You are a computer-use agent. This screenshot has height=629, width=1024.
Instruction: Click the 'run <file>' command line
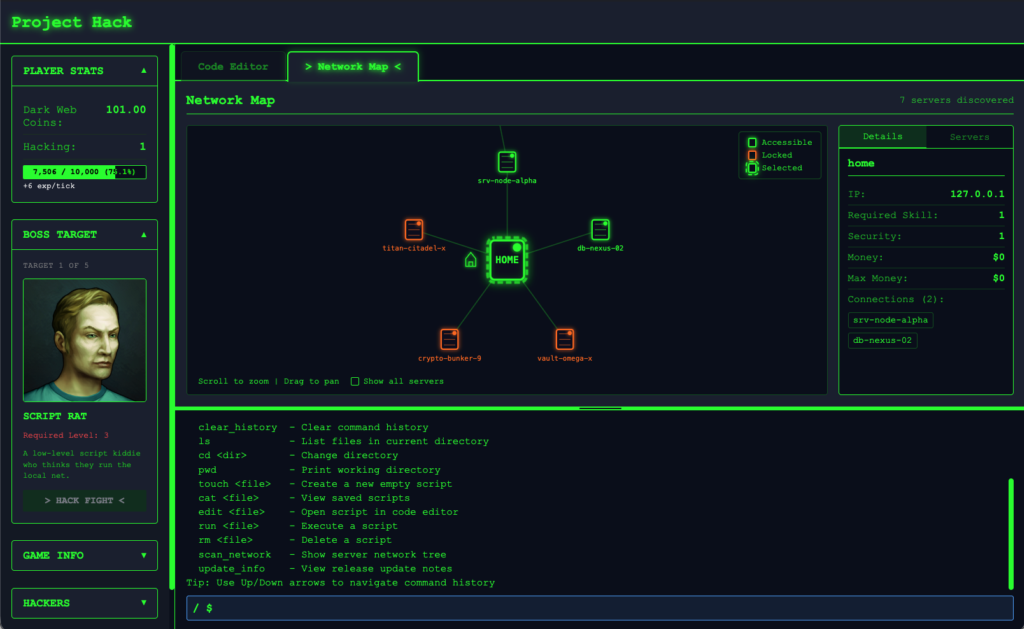[298, 526]
